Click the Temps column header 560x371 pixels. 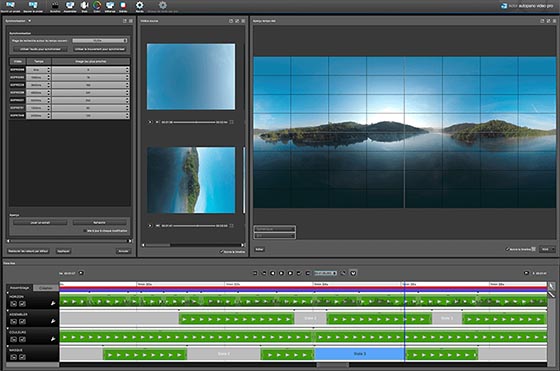click(39, 61)
